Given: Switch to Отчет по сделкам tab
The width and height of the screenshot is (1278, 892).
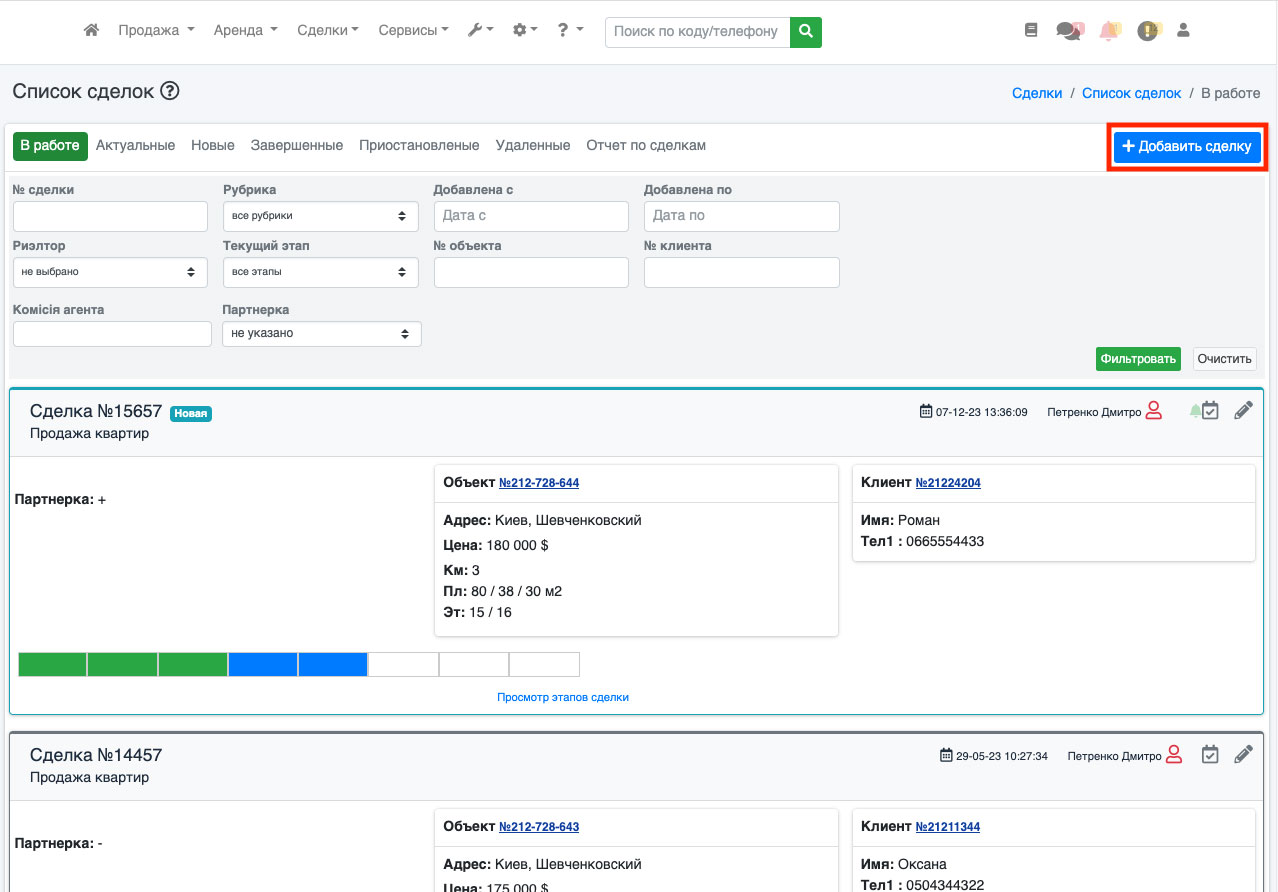Looking at the screenshot, I should (646, 146).
